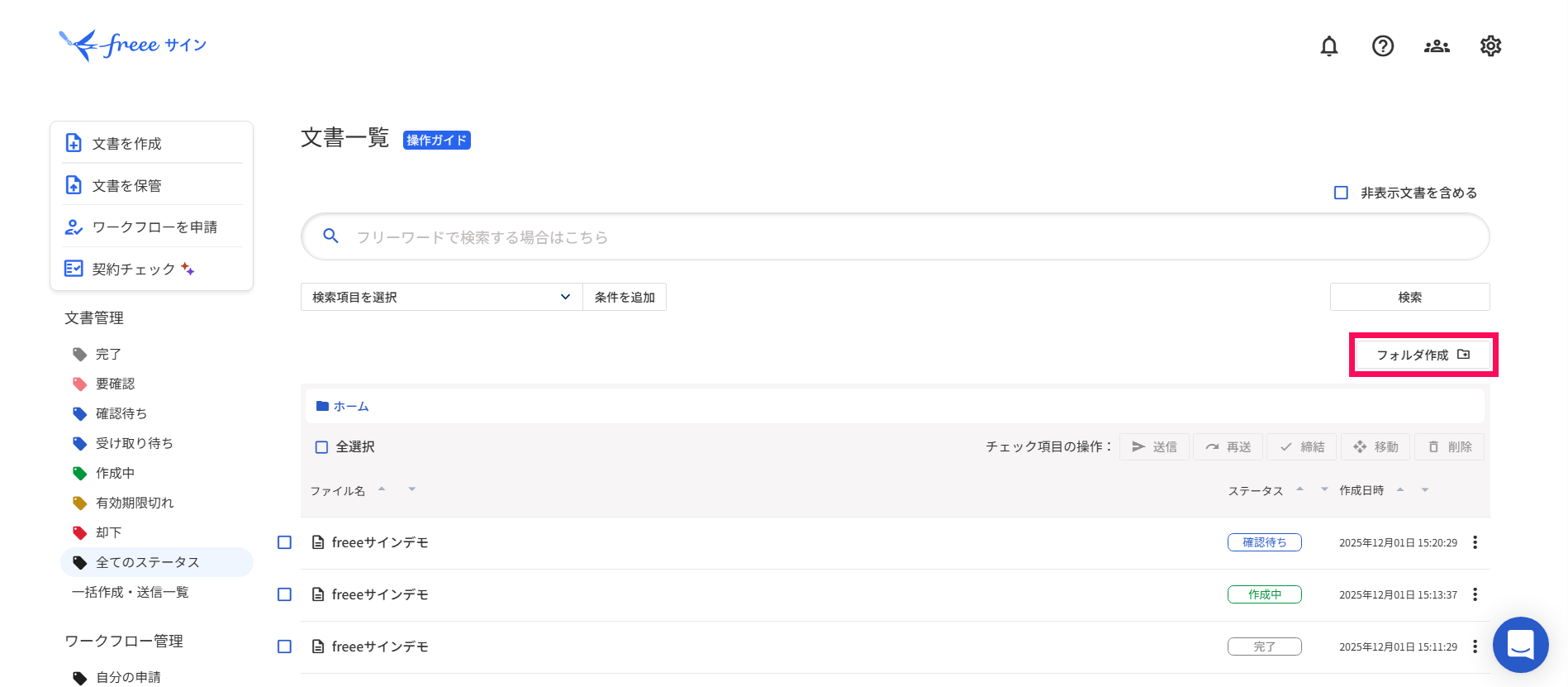Image resolution: width=1568 pixels, height=687 pixels.
Task: Click the freee Sign logo
Action: 132,45
